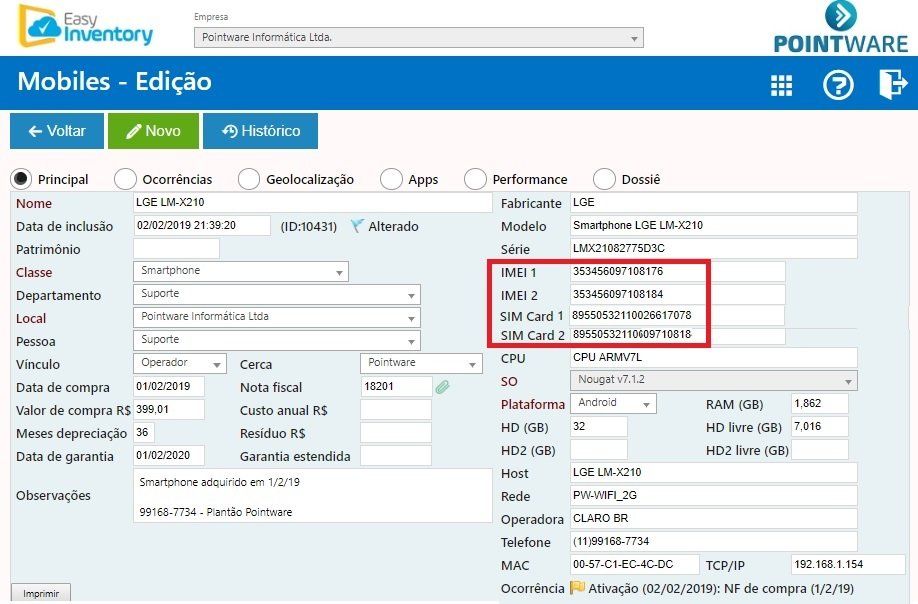
Task: Click the (ID:10431) text
Action: click(x=309, y=226)
